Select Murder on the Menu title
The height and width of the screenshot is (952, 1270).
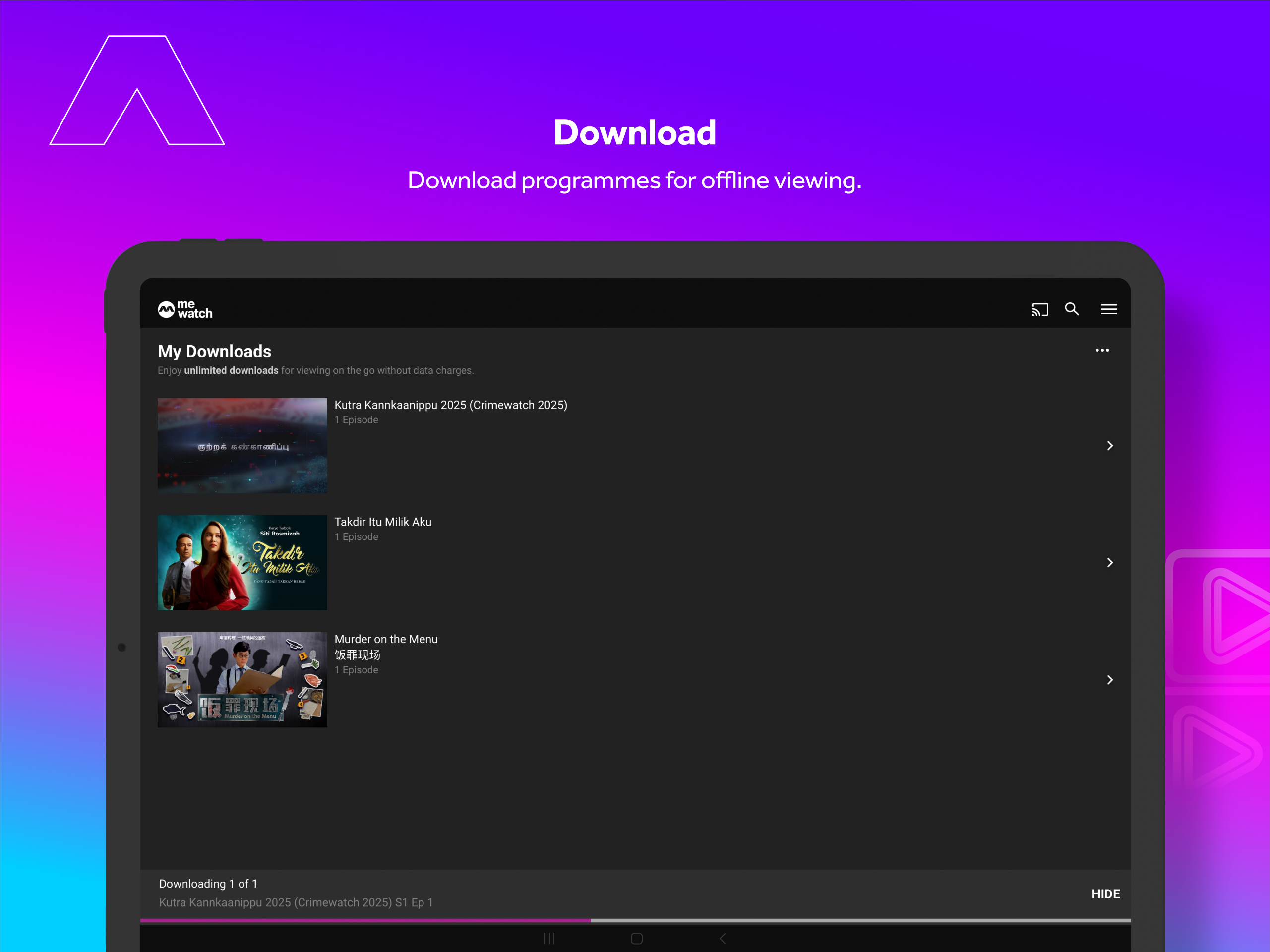coord(386,639)
